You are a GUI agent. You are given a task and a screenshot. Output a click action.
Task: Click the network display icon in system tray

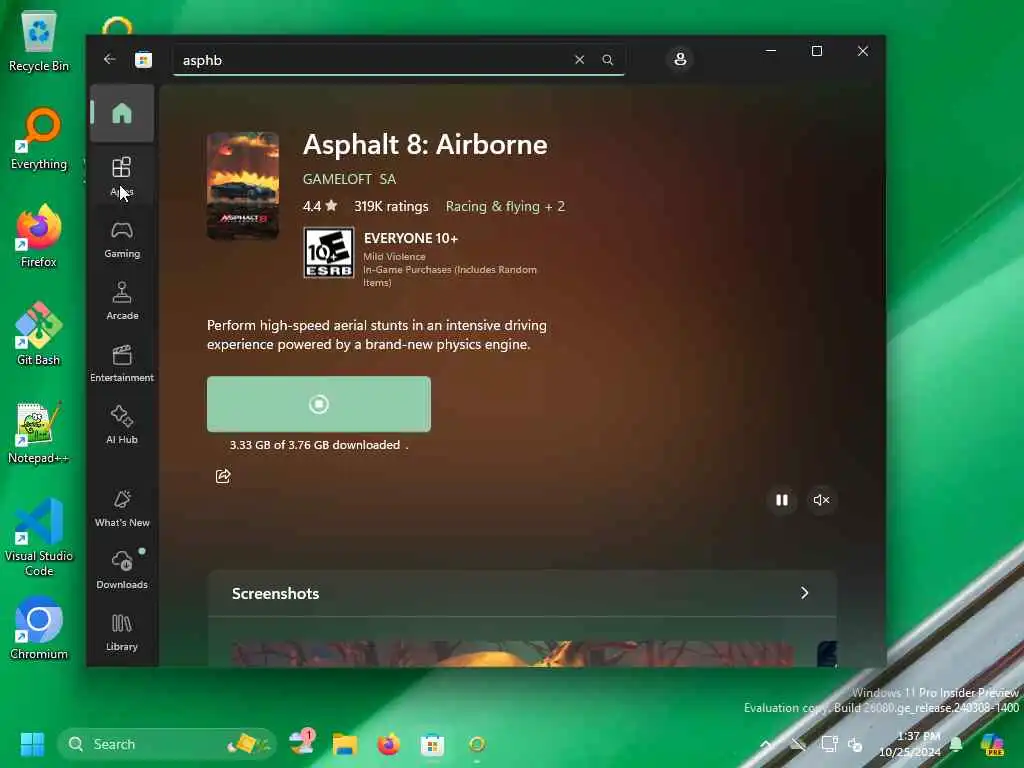click(x=829, y=744)
